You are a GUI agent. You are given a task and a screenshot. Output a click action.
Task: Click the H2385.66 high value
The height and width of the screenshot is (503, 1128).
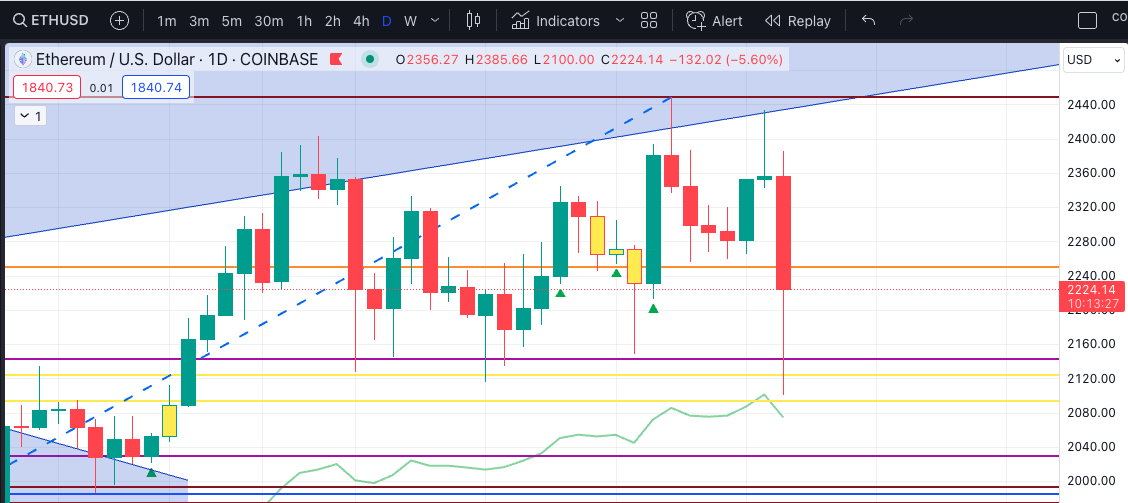click(x=498, y=60)
